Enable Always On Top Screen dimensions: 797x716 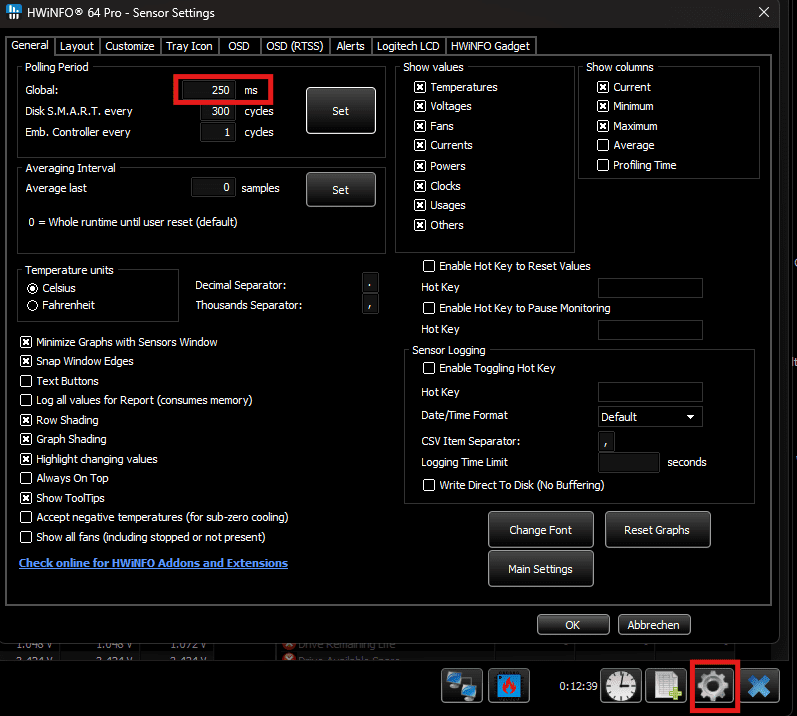pyautogui.click(x=26, y=478)
